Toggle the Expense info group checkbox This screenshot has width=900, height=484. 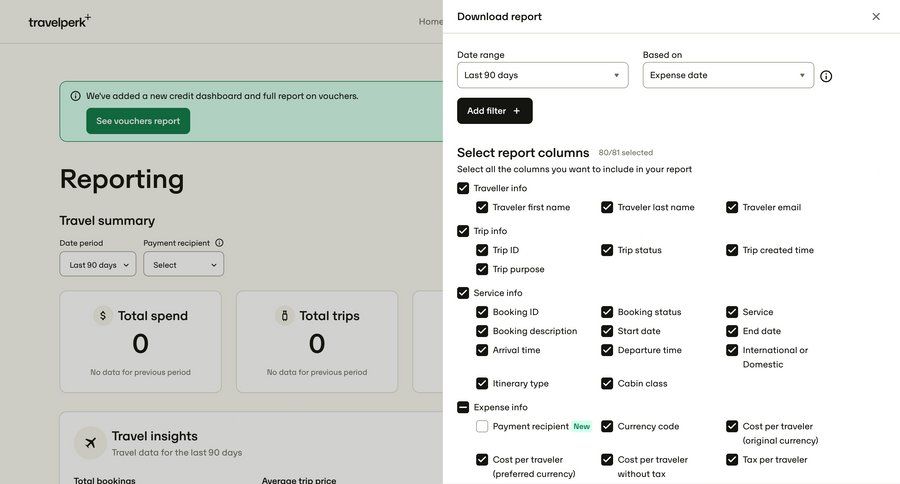click(463, 407)
